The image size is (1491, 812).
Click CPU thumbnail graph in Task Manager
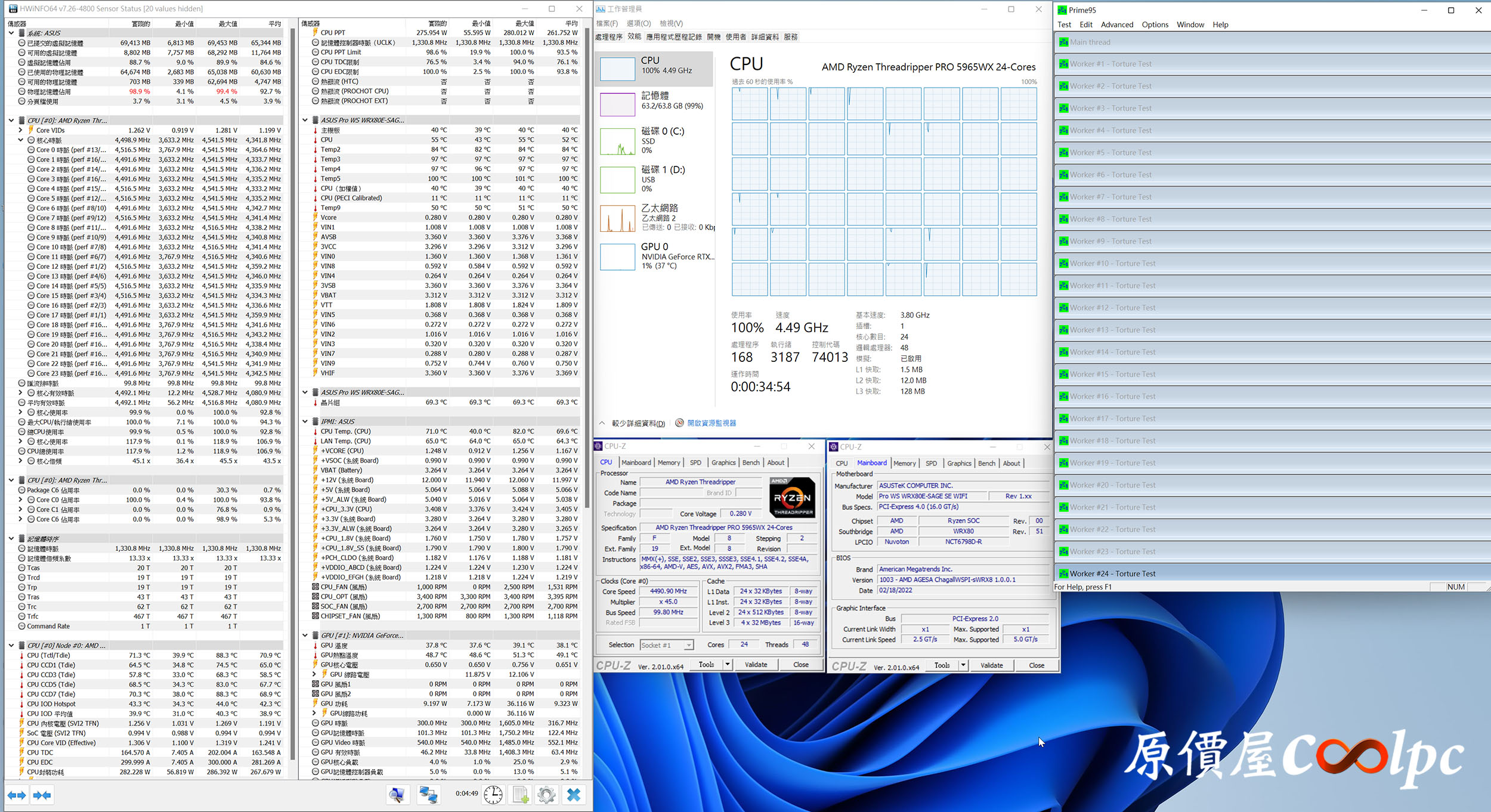(x=617, y=69)
